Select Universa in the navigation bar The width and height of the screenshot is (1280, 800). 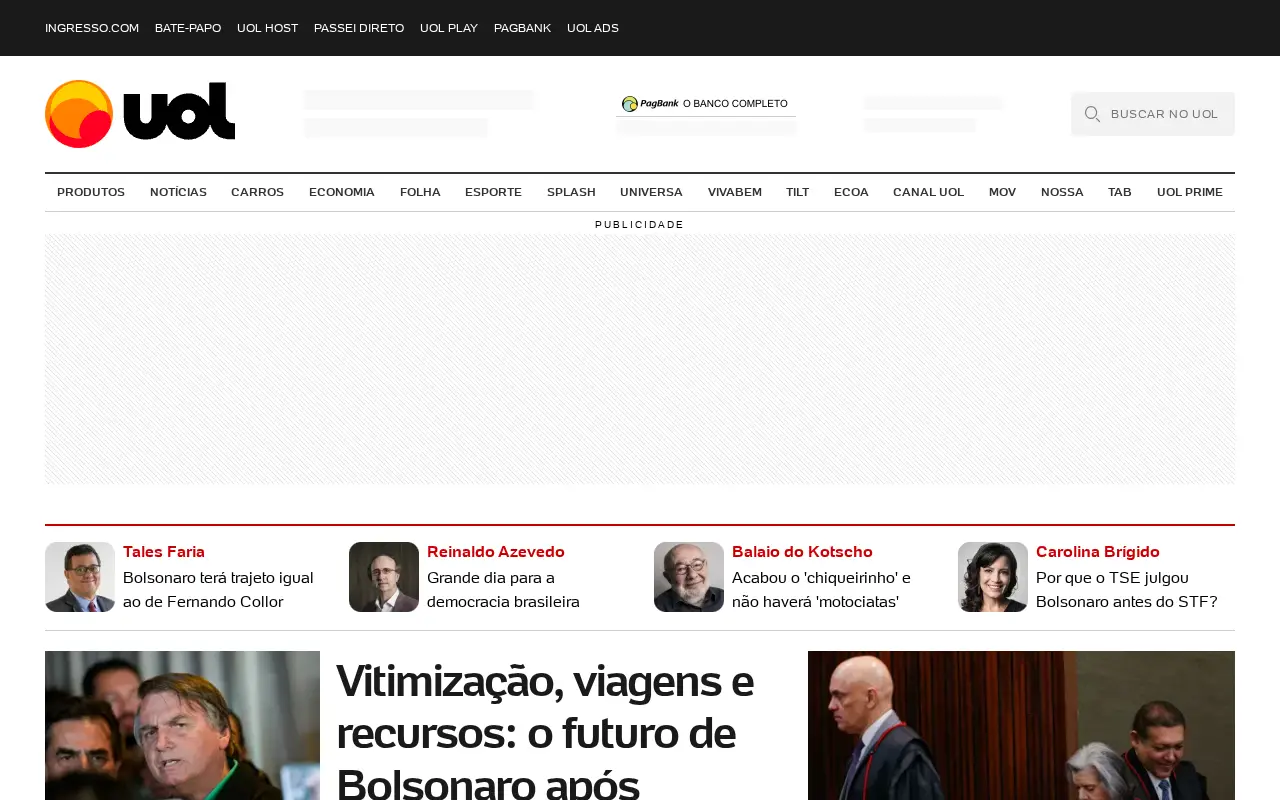pos(651,192)
